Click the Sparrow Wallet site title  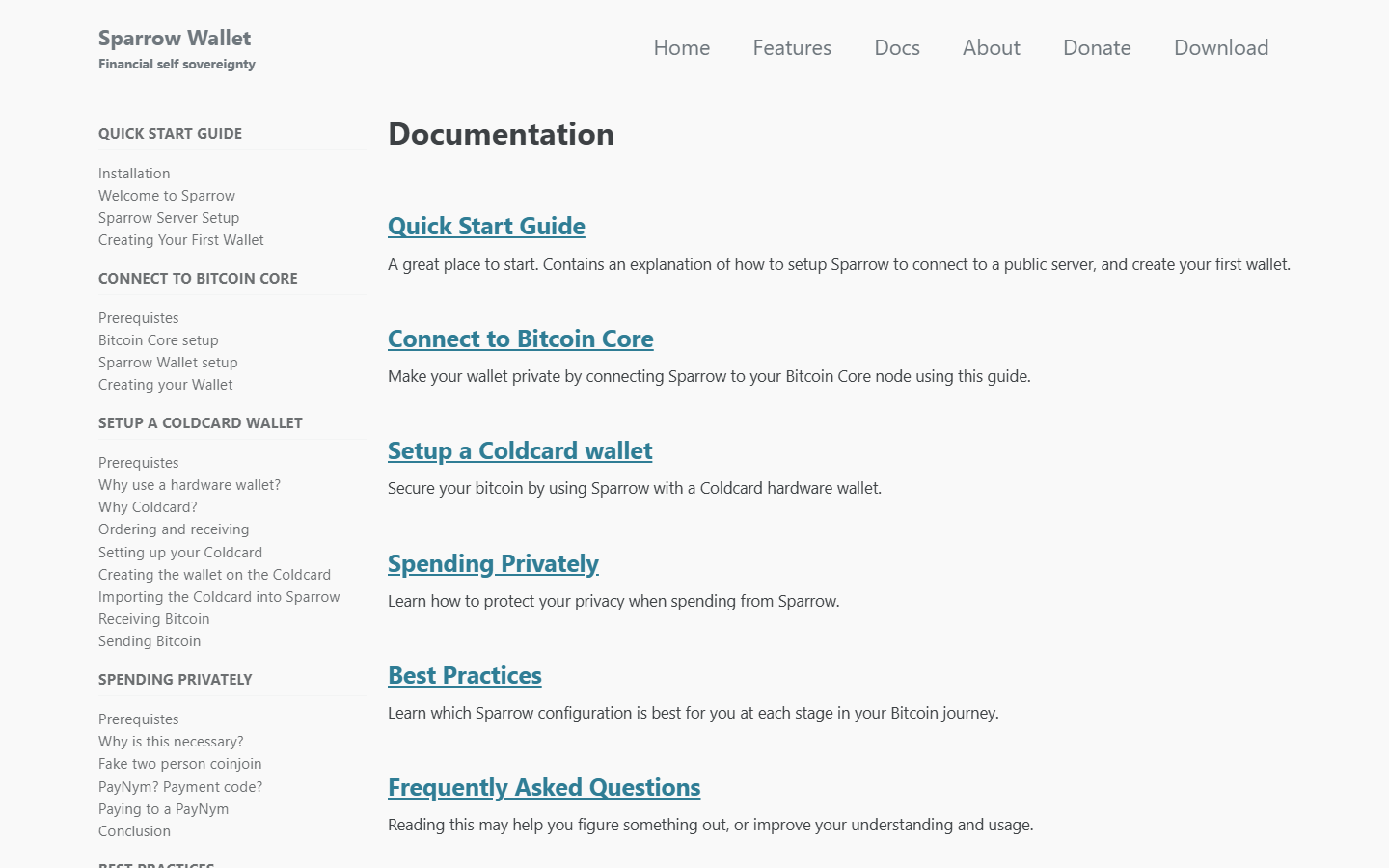pyautogui.click(x=175, y=38)
